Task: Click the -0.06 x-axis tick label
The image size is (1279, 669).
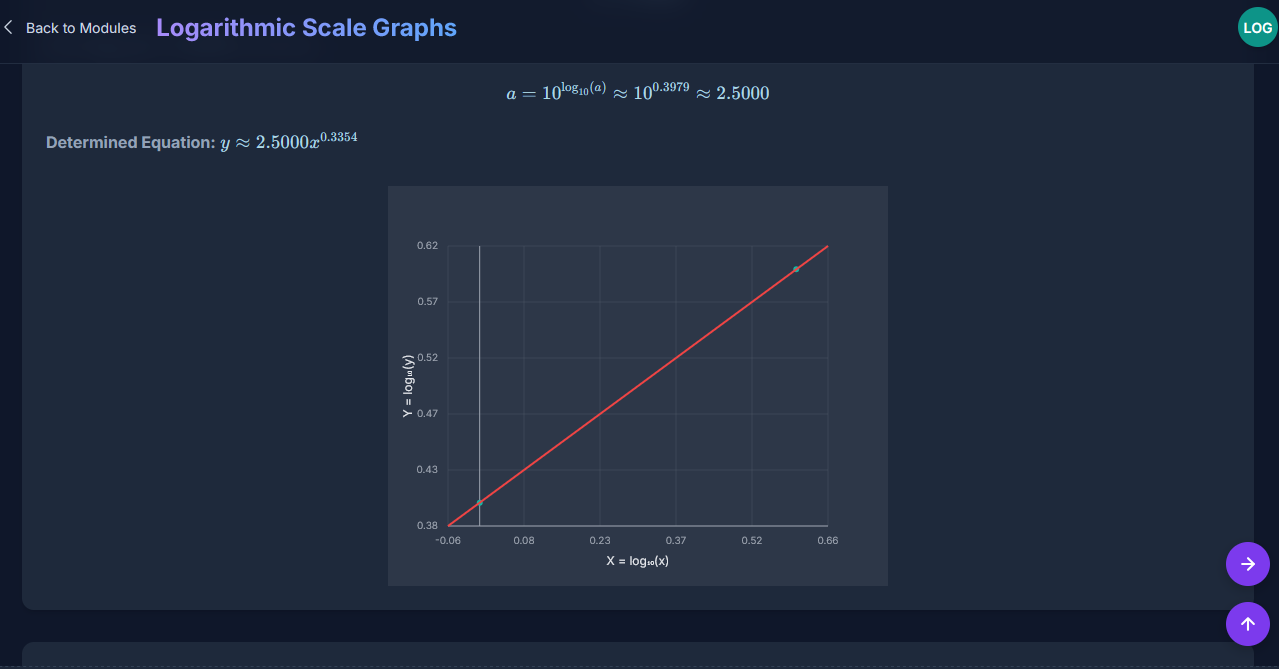Action: coord(448,541)
